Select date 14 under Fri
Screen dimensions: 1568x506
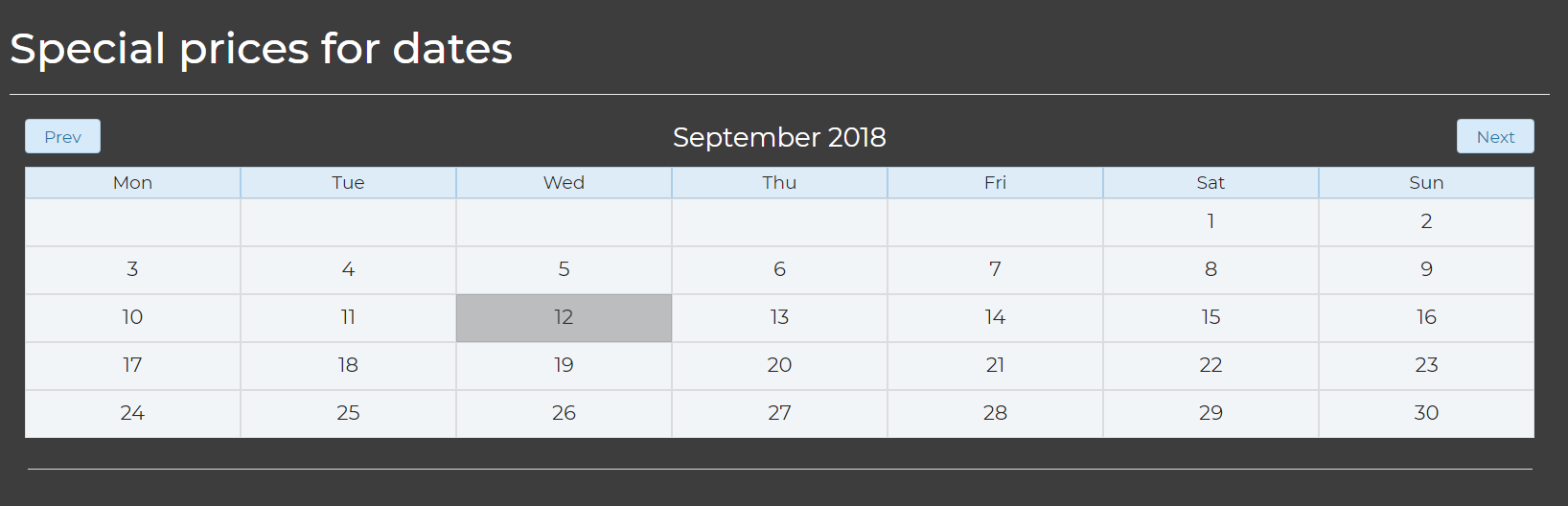pos(995,318)
